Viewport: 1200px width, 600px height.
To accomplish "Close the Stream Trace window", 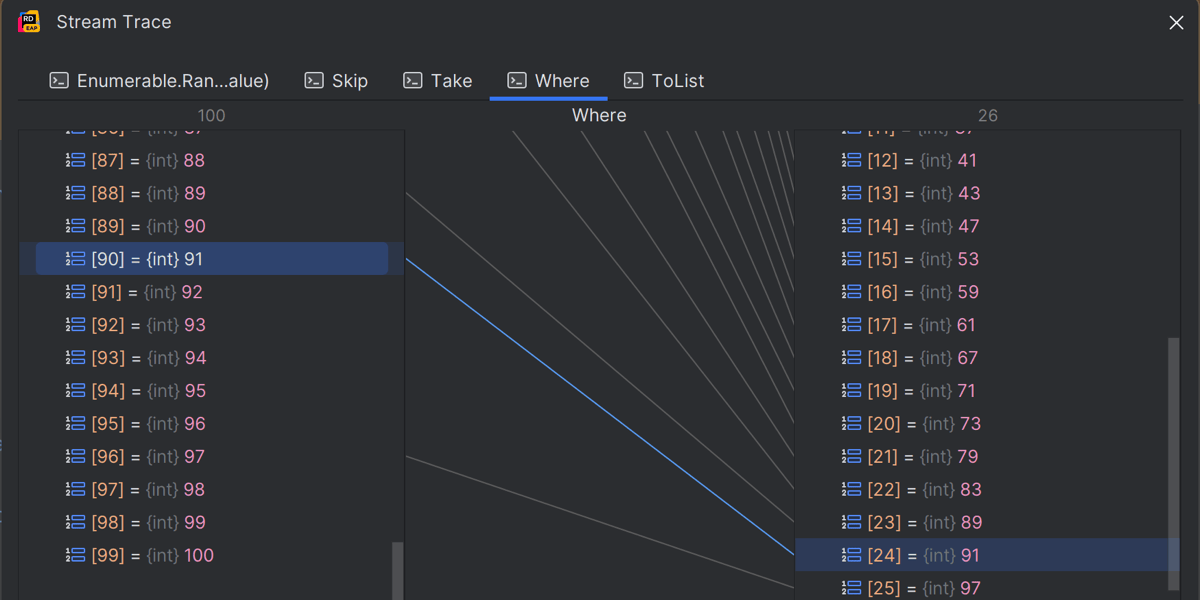I will click(1176, 22).
